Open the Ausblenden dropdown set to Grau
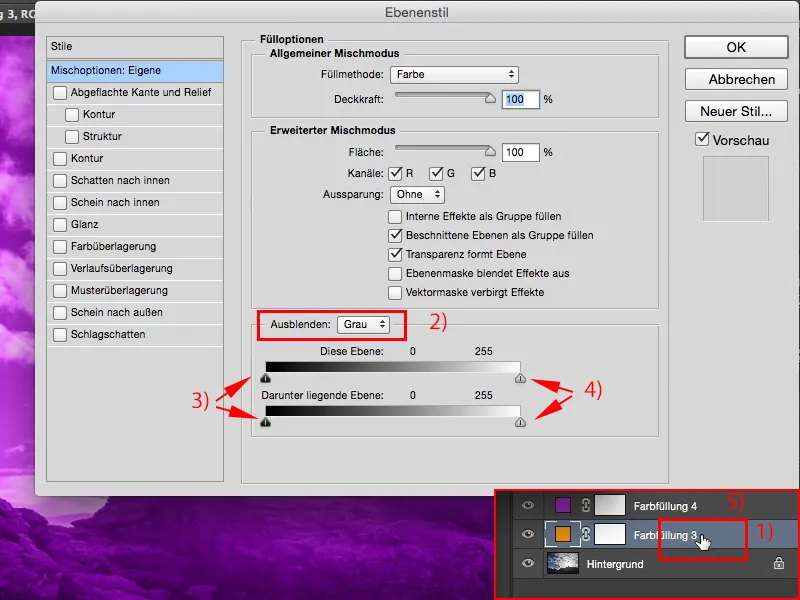Viewport: 800px width, 600px height. (x=363, y=324)
